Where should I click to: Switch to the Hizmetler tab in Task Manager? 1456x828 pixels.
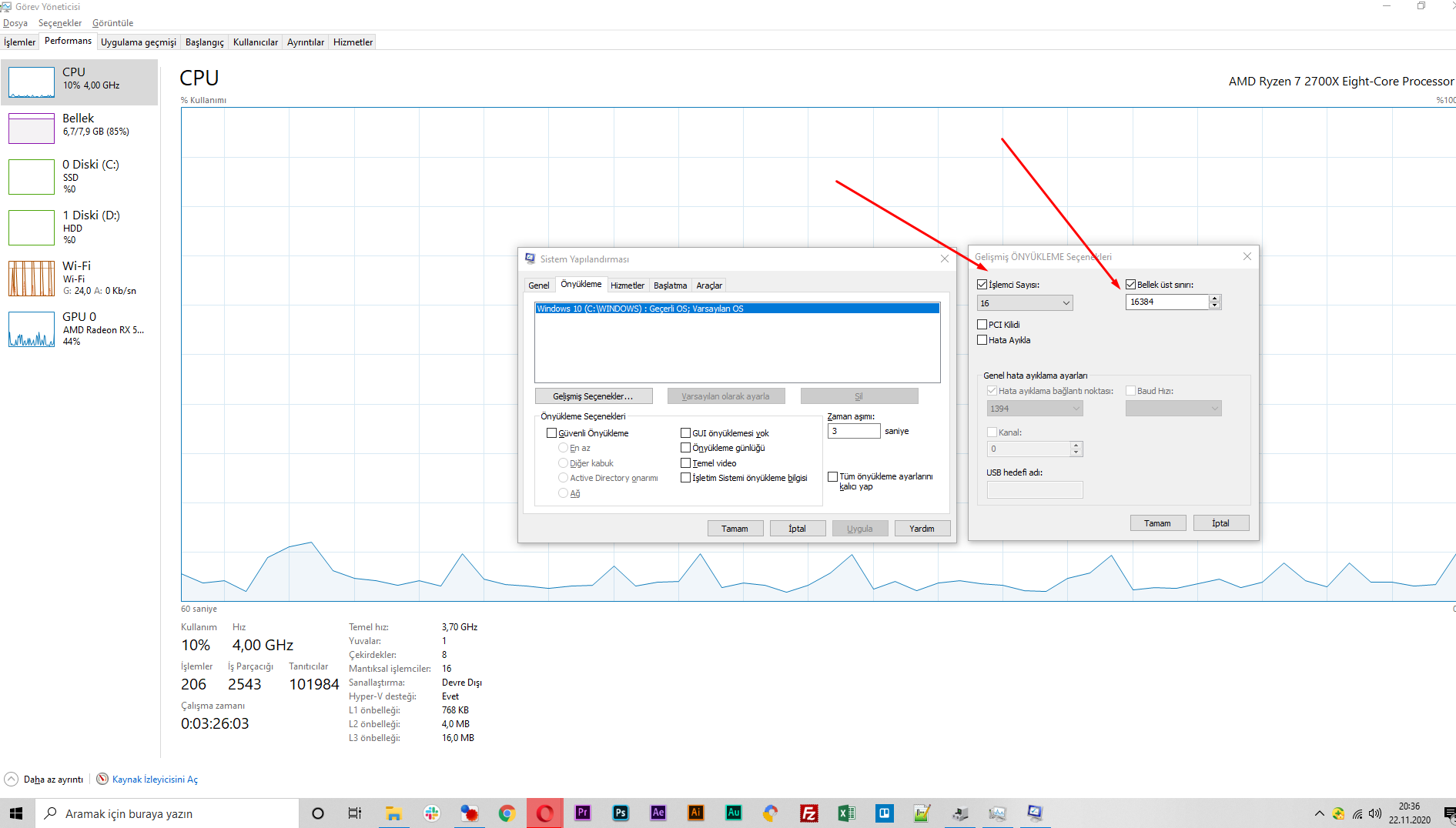tap(353, 42)
